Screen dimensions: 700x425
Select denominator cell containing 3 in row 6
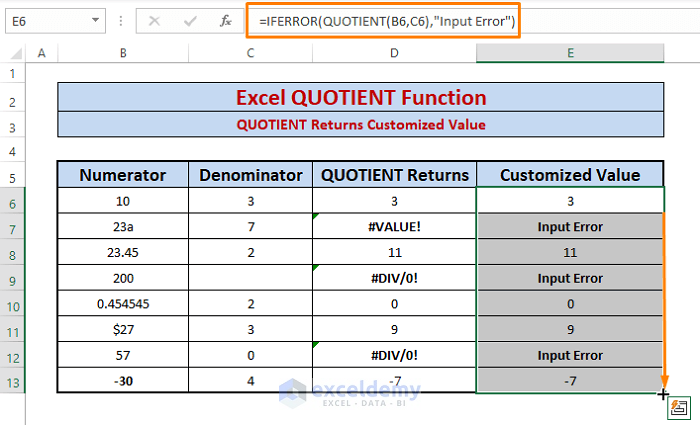click(x=250, y=201)
